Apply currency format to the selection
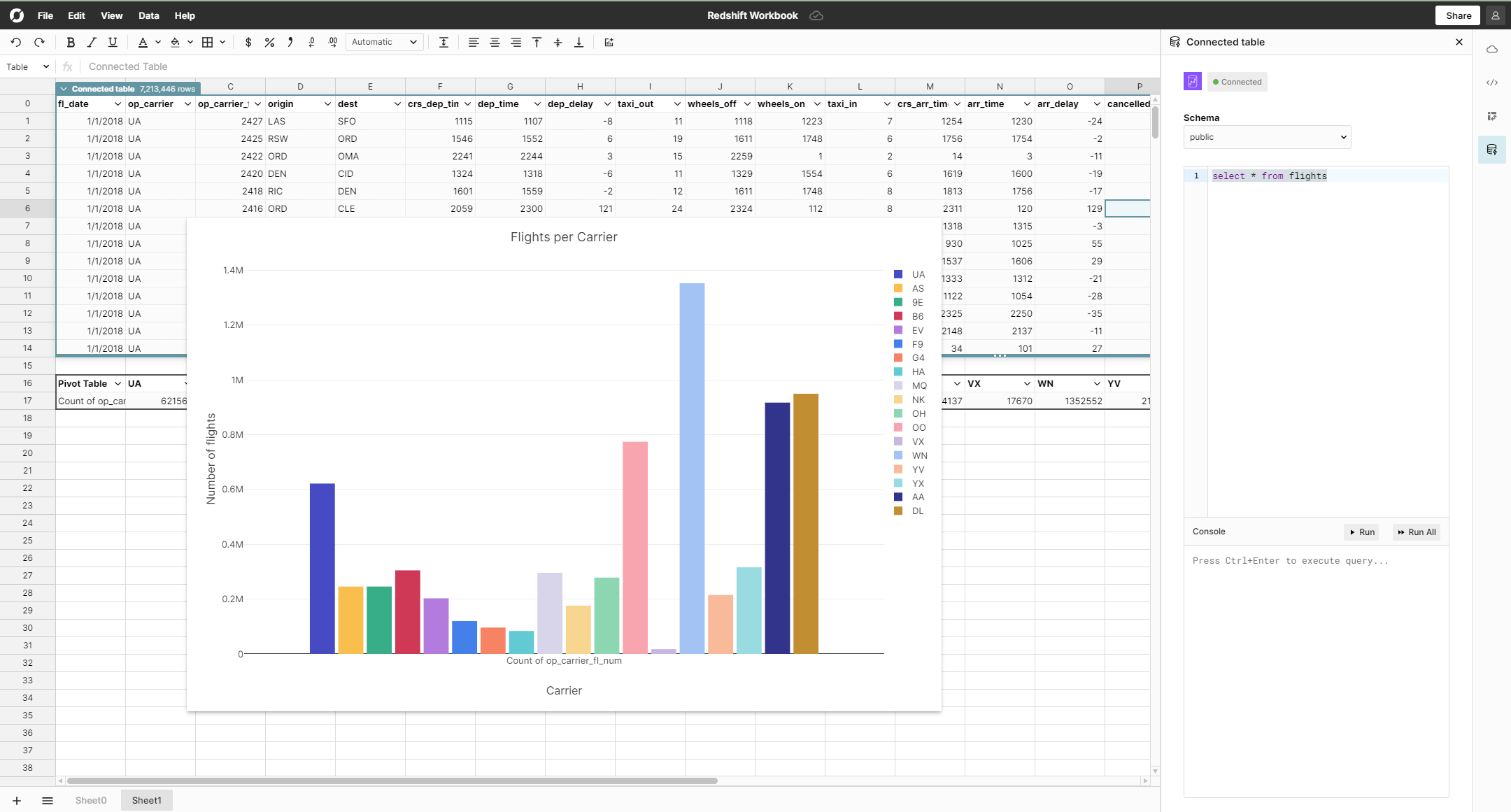This screenshot has height=812, width=1511. (248, 42)
